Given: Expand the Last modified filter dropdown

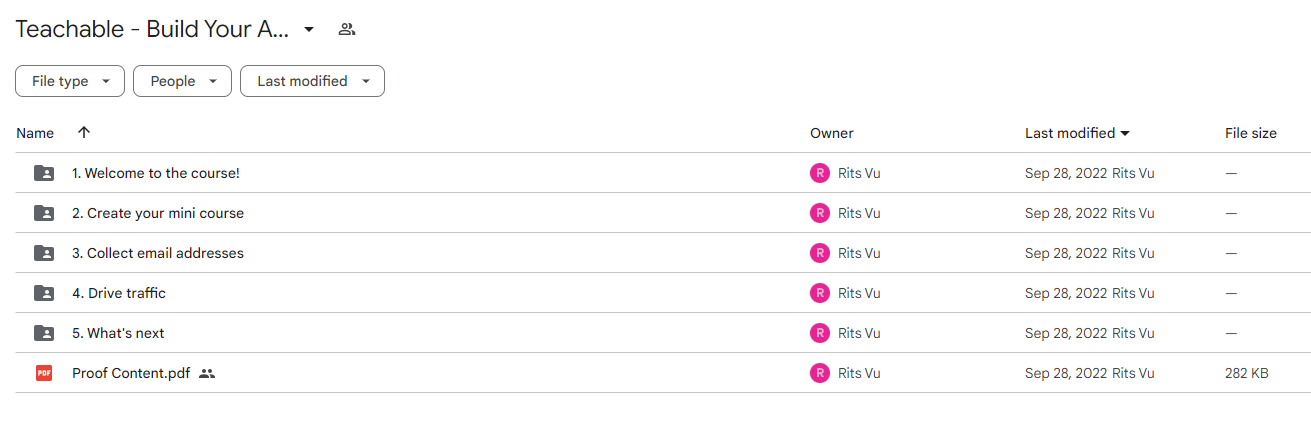Looking at the screenshot, I should (312, 81).
